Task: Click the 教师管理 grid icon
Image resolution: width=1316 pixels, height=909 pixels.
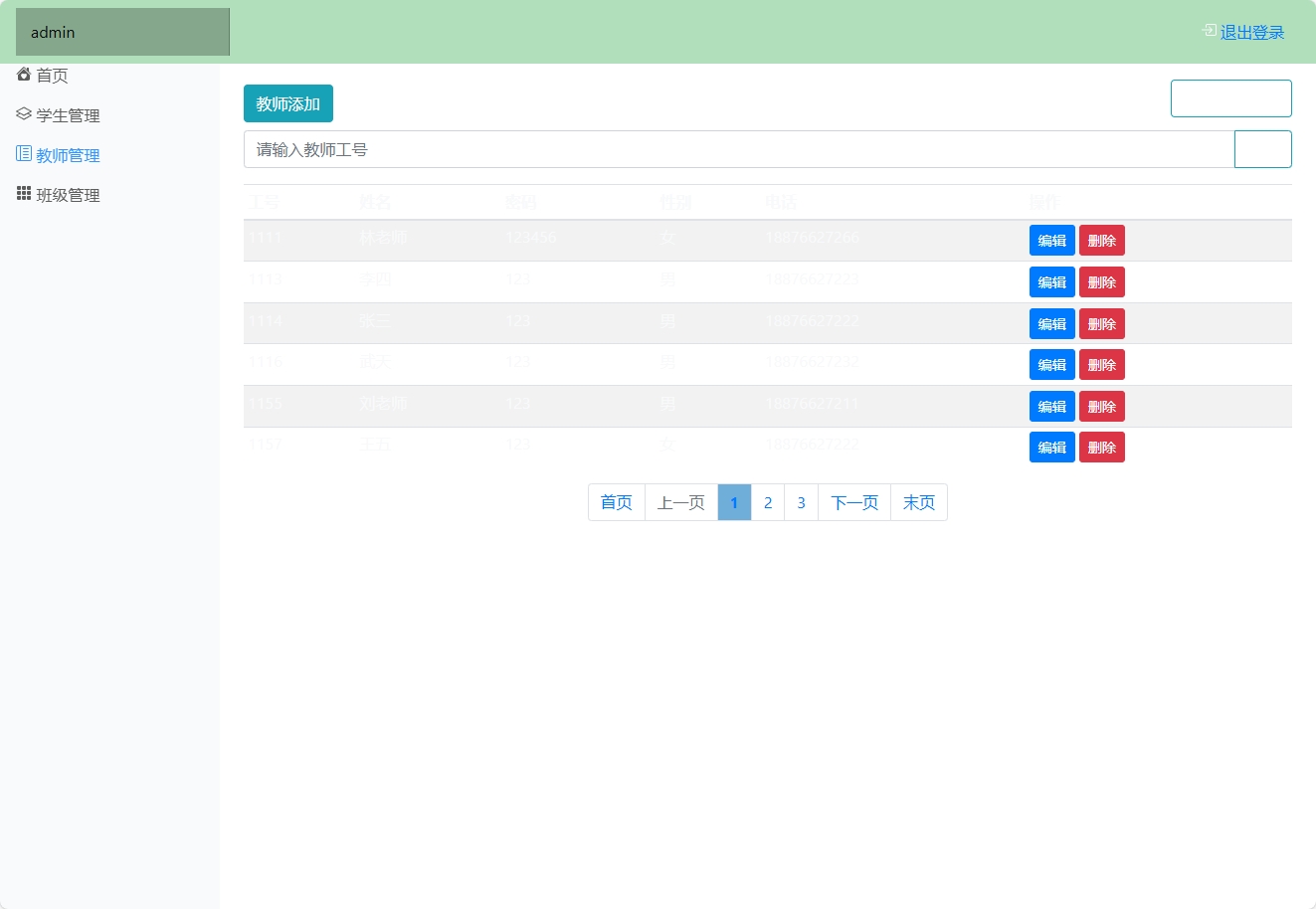Action: (x=24, y=153)
